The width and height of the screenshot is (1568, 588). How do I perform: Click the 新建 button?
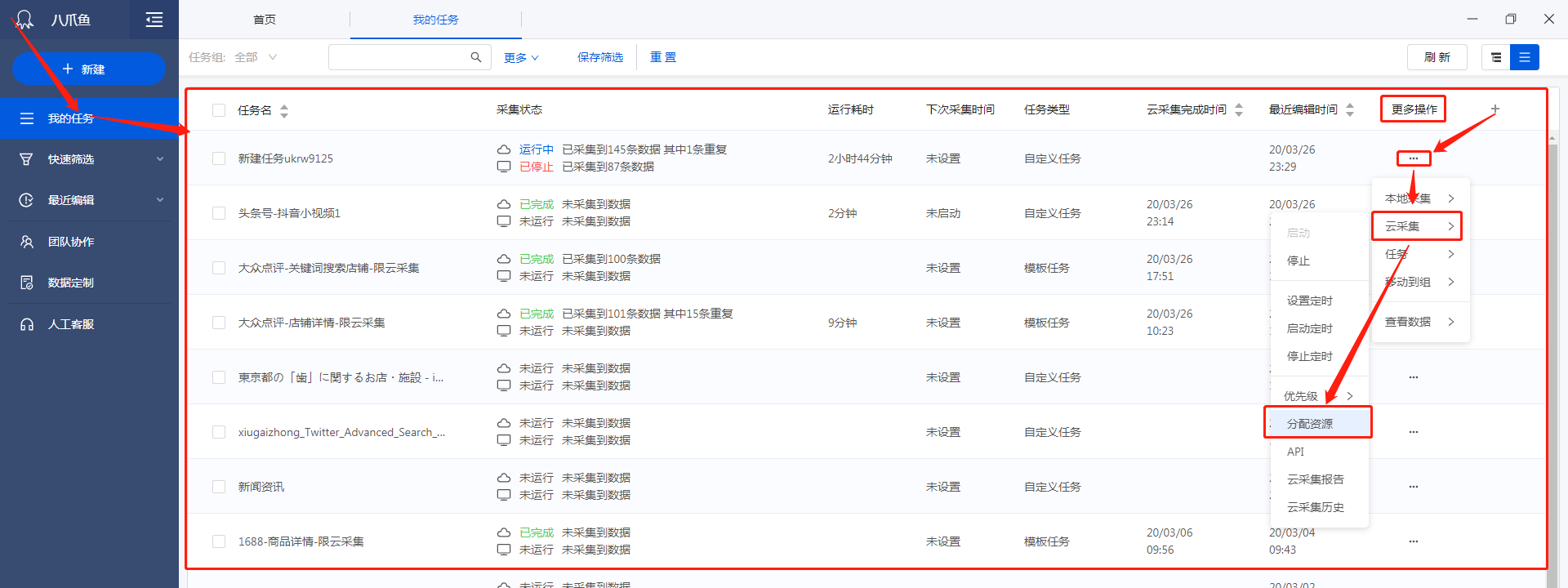click(x=89, y=69)
